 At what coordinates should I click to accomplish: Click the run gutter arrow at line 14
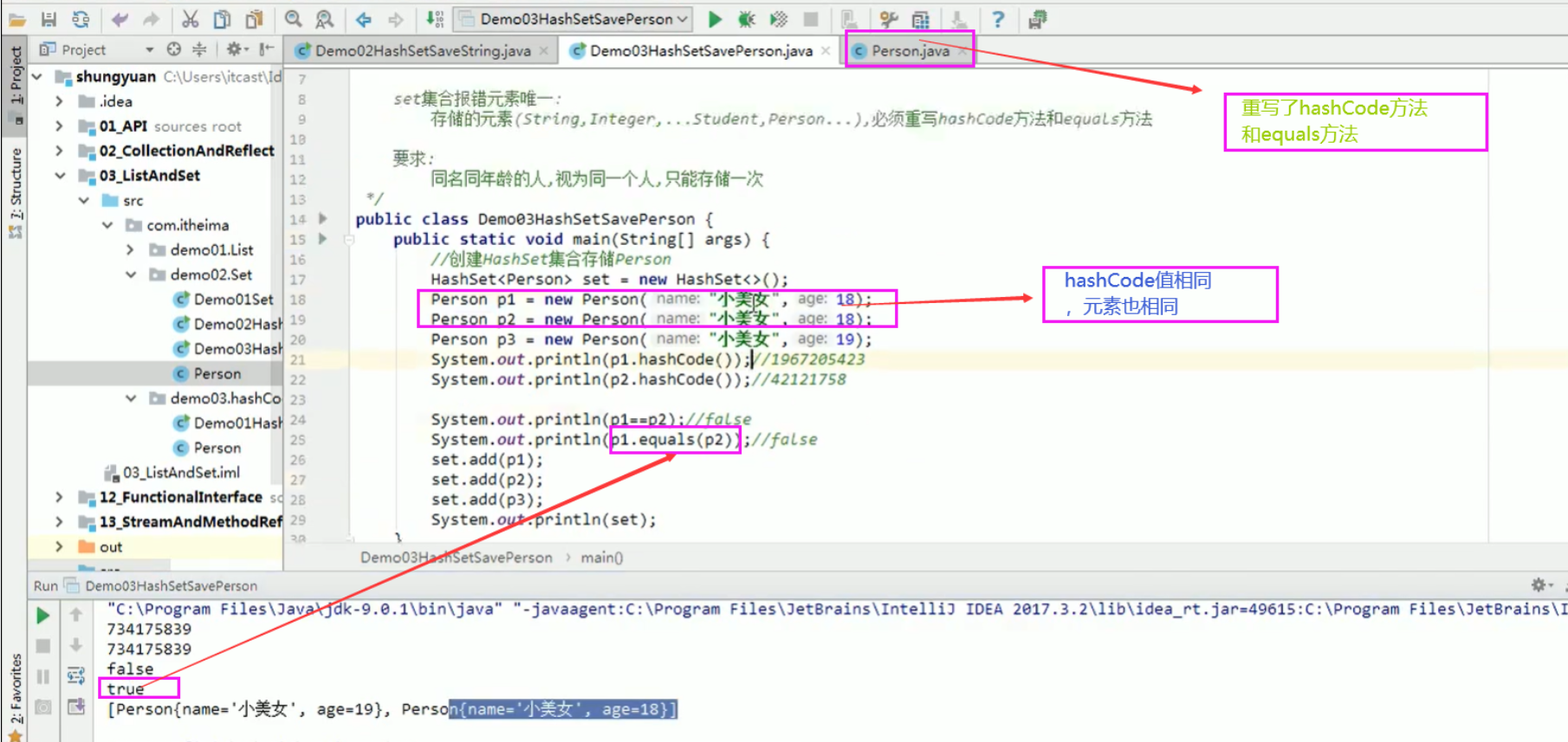[x=323, y=219]
